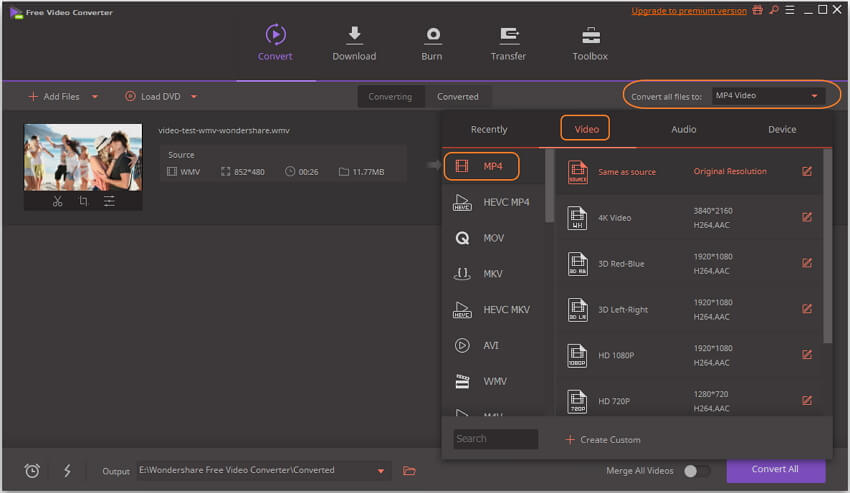Select the WMV format
The image size is (850, 493).
[x=493, y=381]
